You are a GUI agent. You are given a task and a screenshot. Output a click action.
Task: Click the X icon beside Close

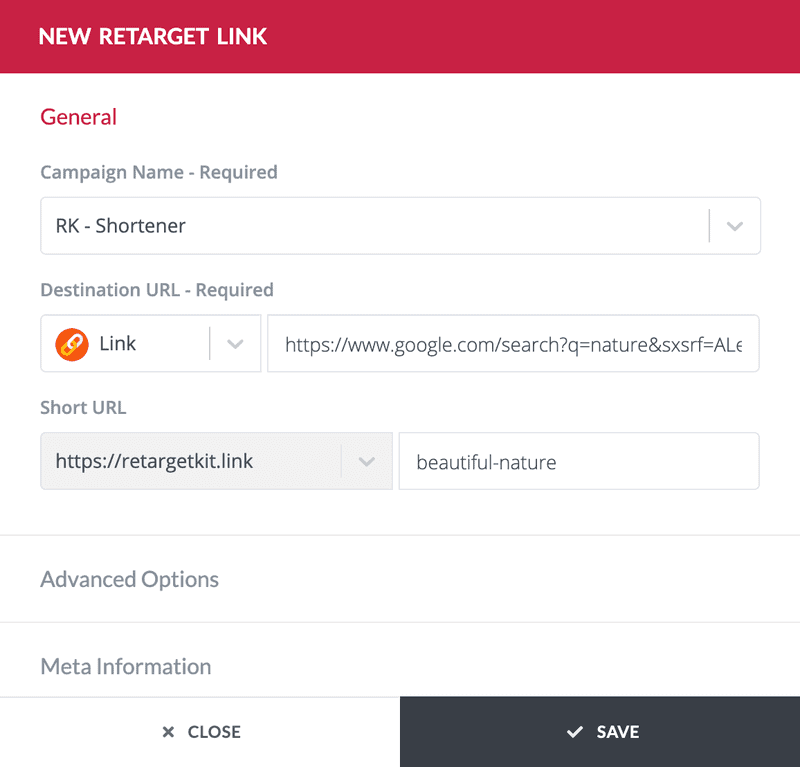coord(168,732)
